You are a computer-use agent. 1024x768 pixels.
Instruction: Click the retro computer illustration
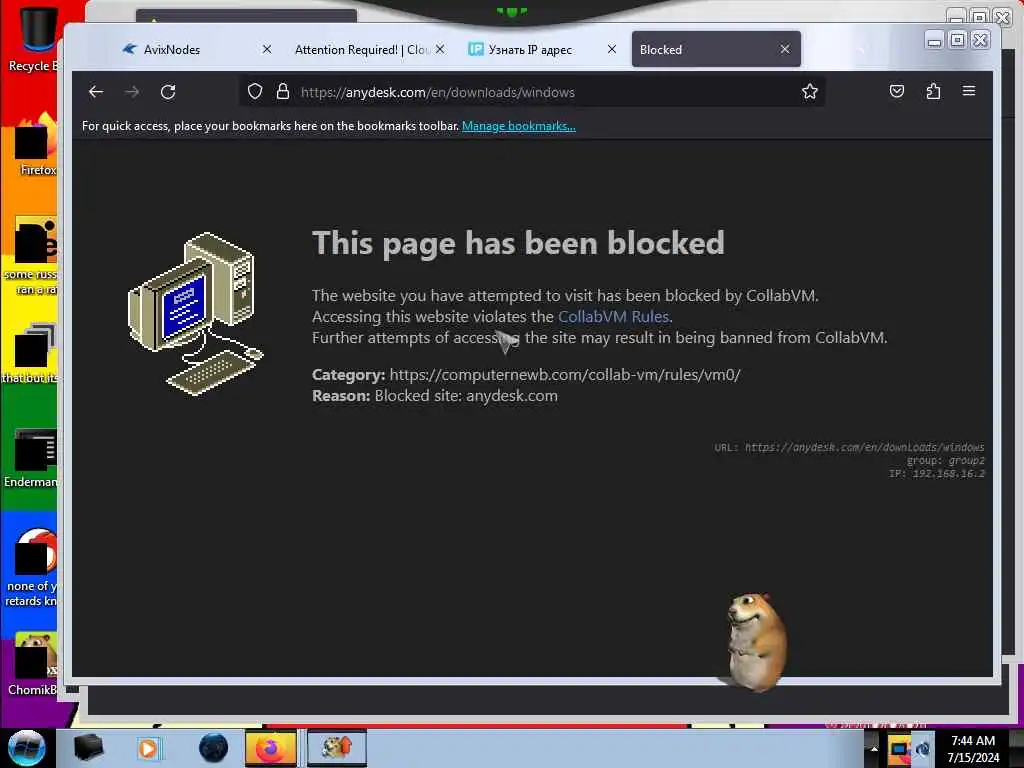(196, 314)
